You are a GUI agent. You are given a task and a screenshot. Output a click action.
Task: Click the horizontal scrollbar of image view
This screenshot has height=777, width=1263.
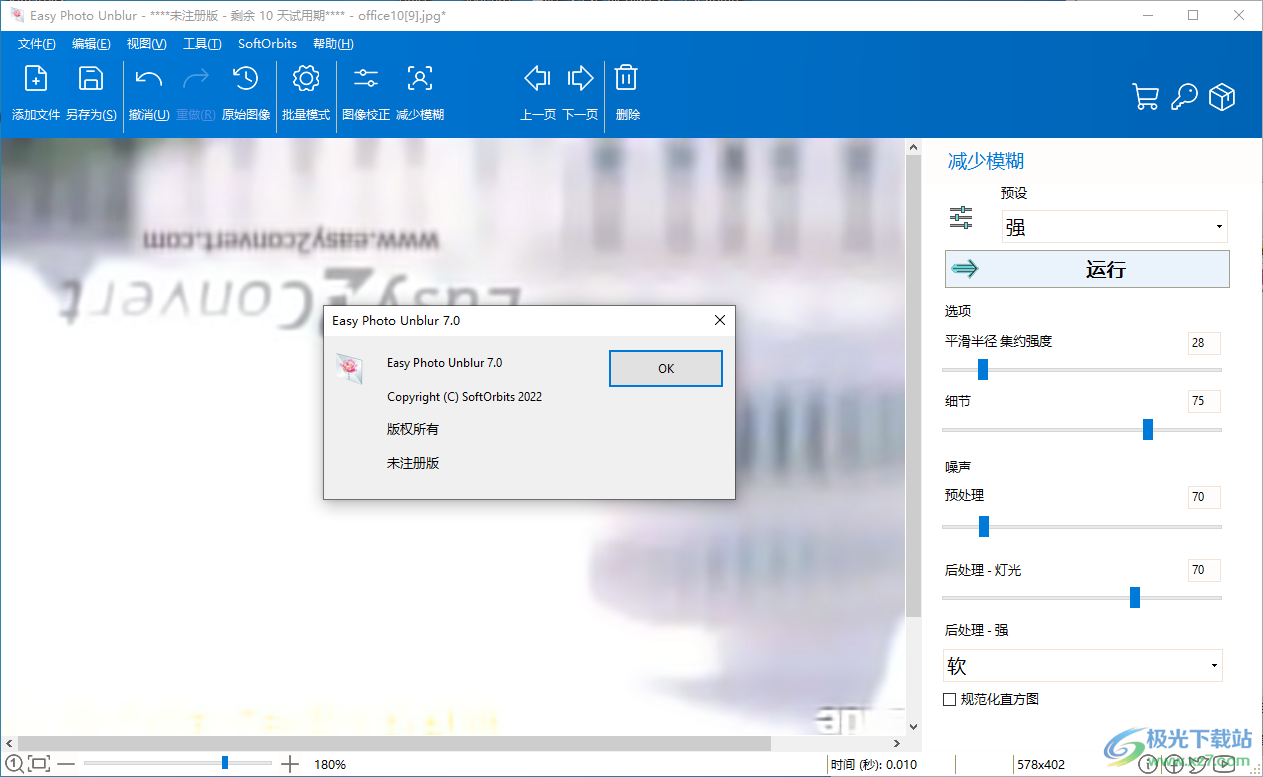393,743
